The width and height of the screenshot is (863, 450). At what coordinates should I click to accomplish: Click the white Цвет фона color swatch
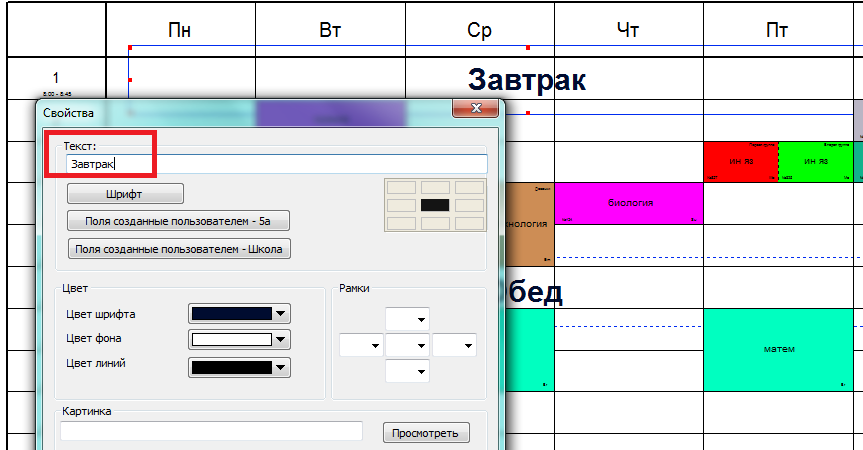click(231, 340)
